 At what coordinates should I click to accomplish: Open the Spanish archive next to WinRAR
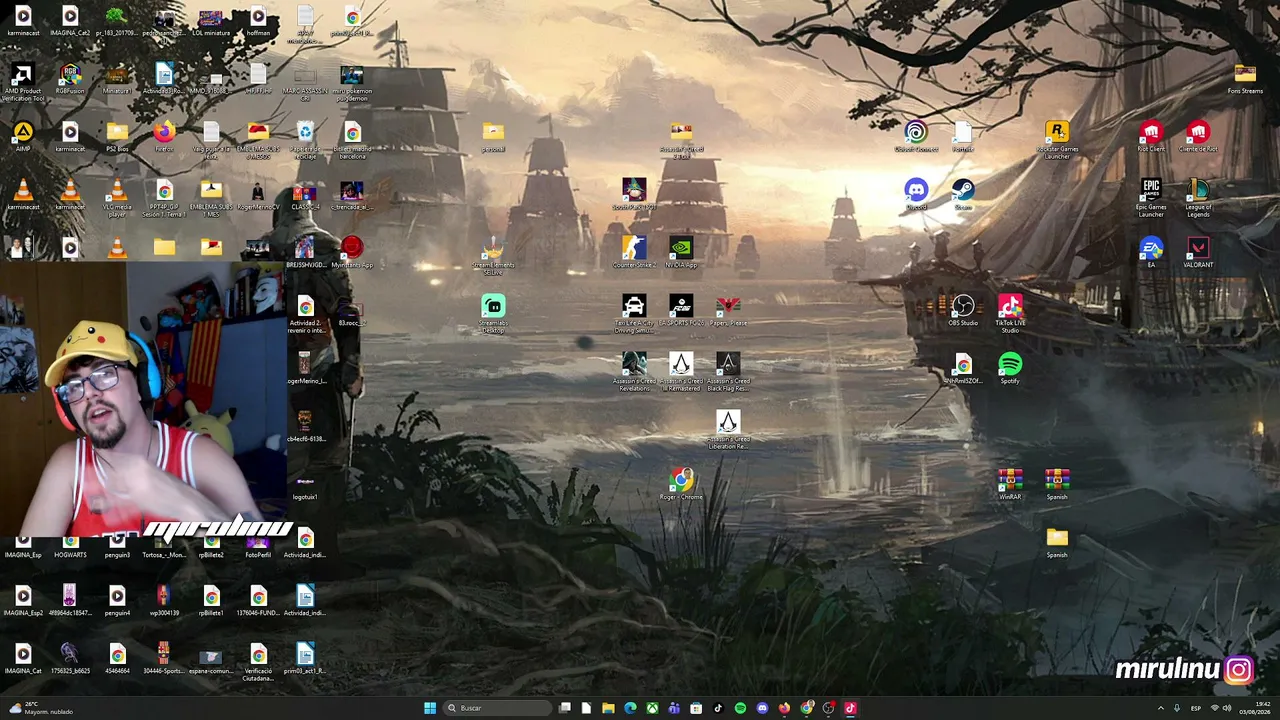coord(1057,484)
